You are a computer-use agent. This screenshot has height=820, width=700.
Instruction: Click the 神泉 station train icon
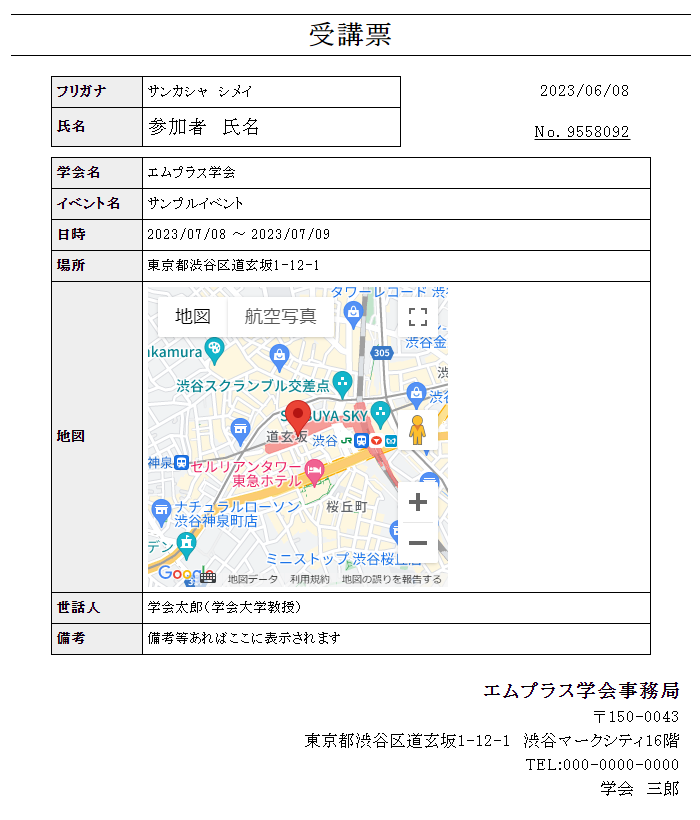181,463
